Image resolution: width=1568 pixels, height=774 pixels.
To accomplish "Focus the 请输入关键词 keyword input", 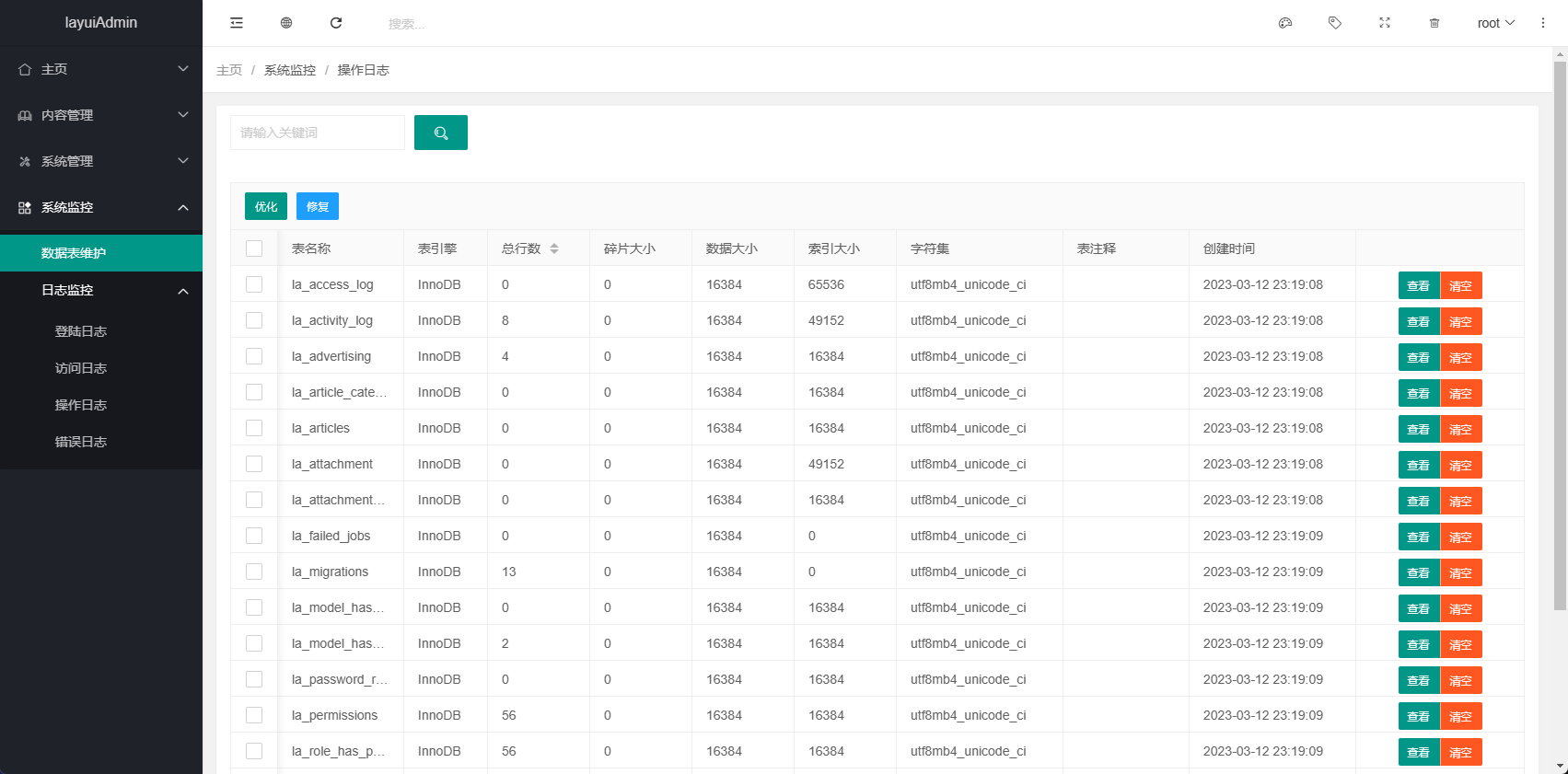I will [318, 133].
